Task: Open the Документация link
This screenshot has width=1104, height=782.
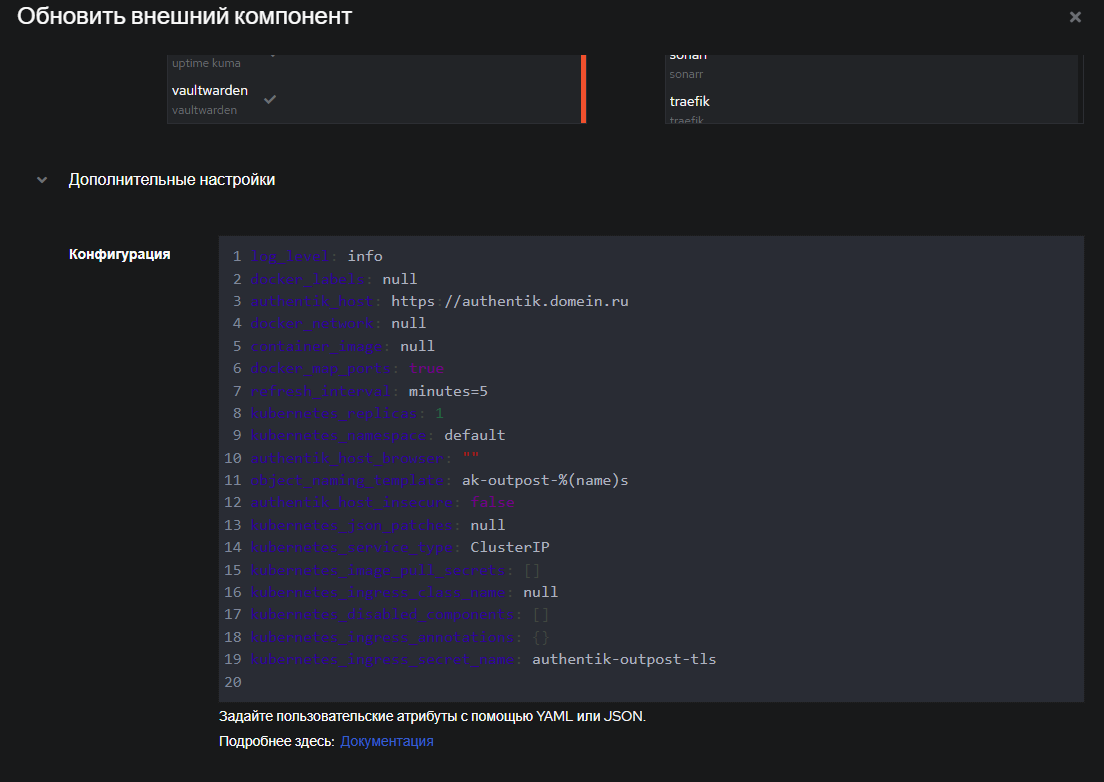Action: pyautogui.click(x=386, y=741)
